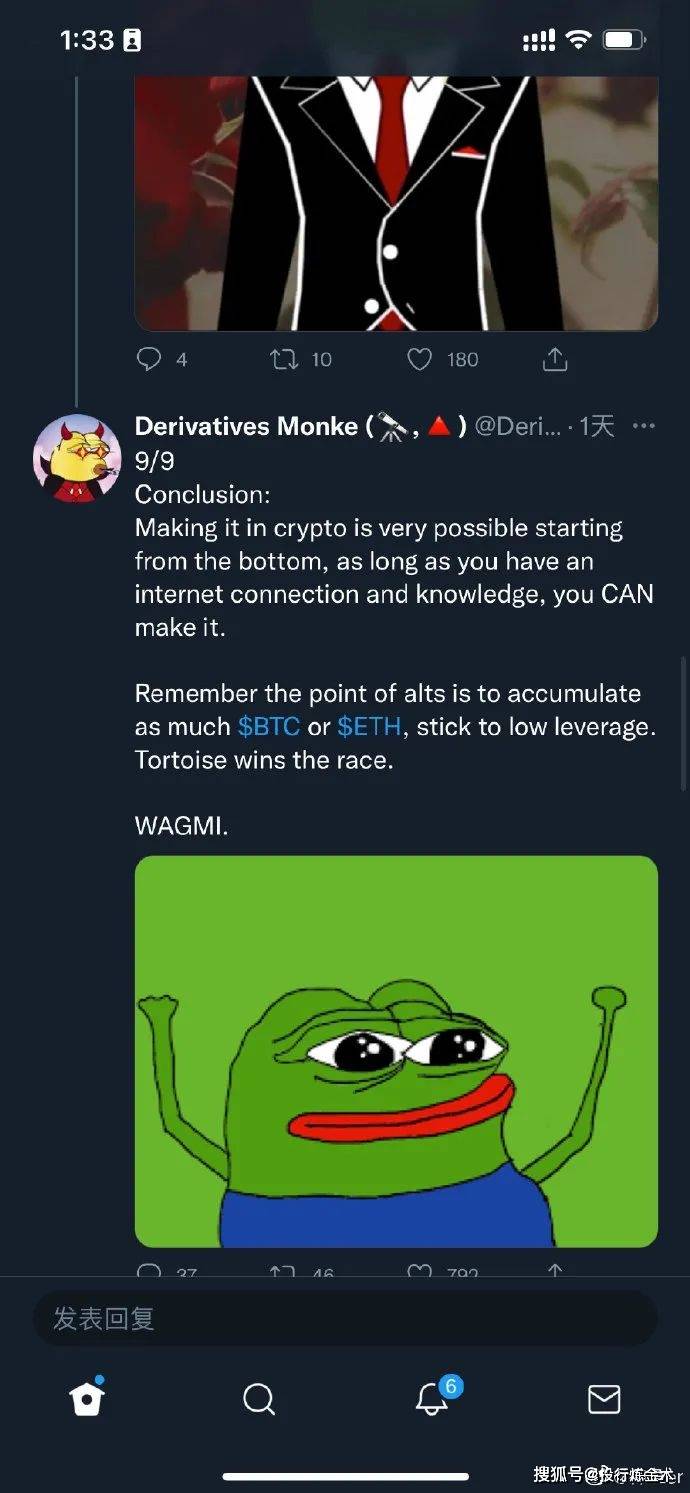
Task: Tap the Wi-Fi status icon
Action: point(578,40)
